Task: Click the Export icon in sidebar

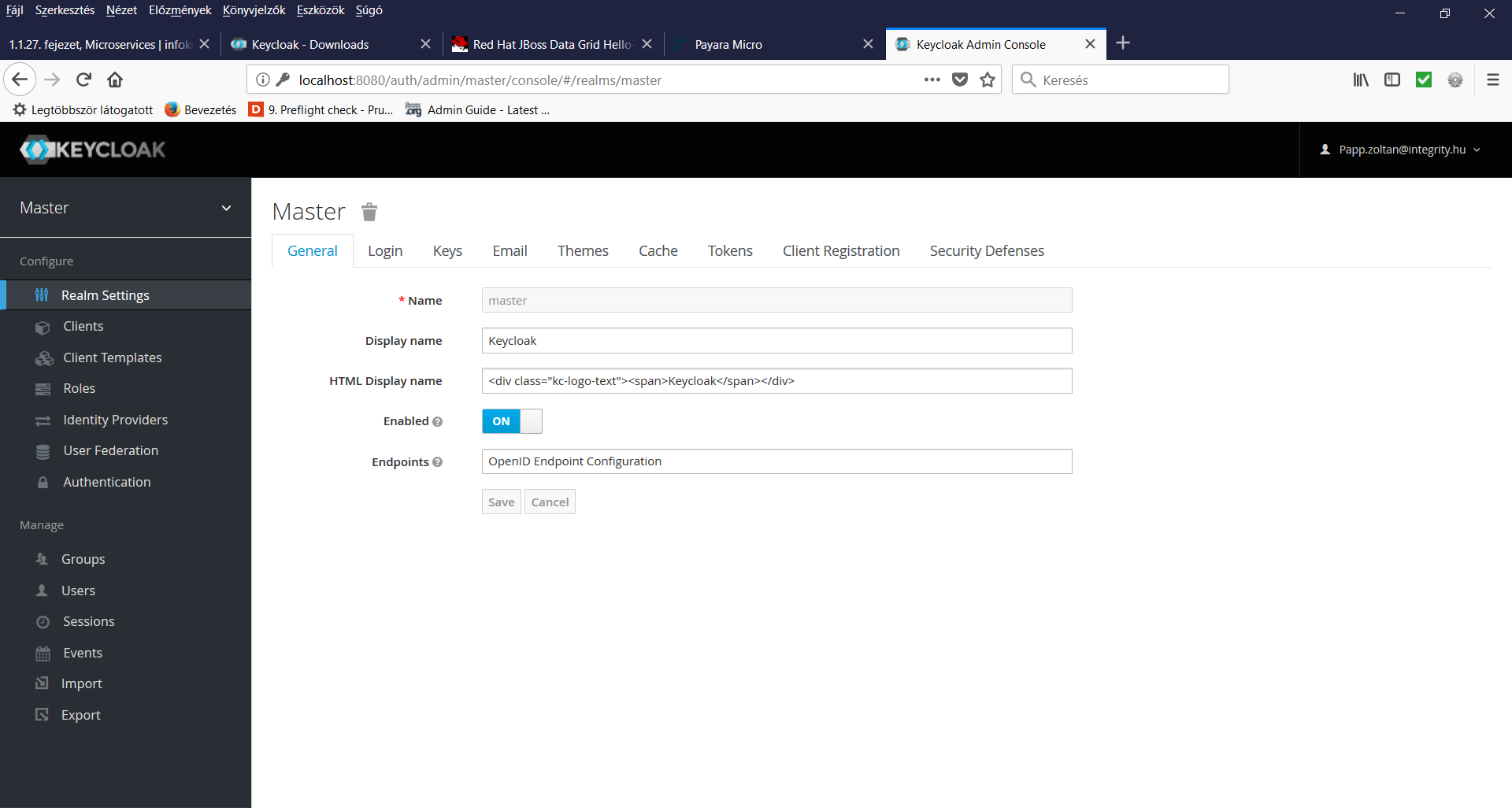Action: [42, 715]
